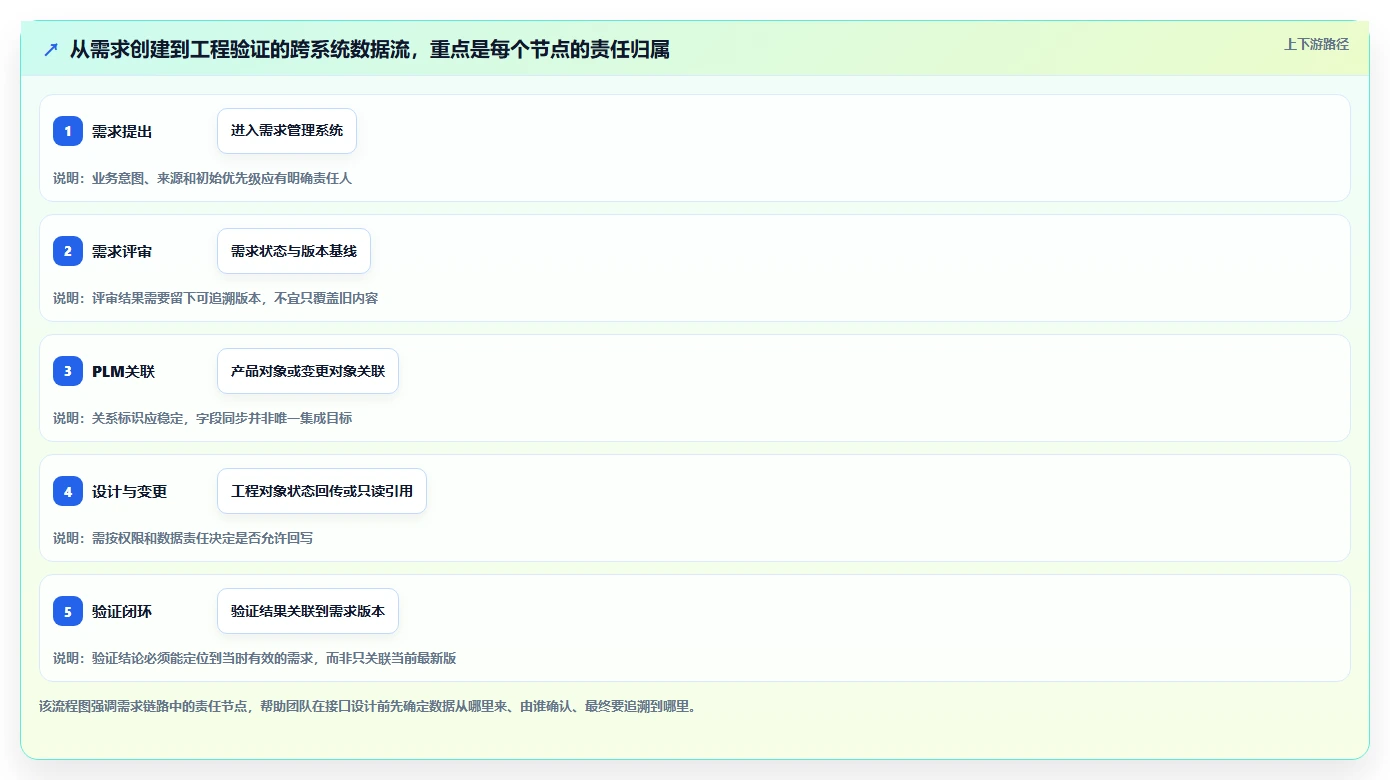Click the flow heading 从需求创建到工程验证
1390x780 pixels.
(370, 49)
